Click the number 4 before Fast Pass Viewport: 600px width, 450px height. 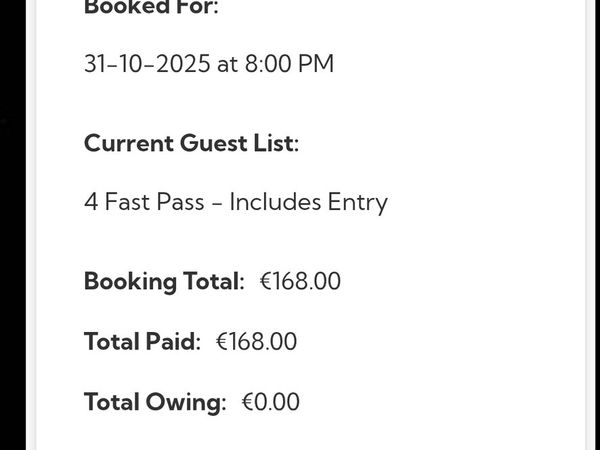91,202
